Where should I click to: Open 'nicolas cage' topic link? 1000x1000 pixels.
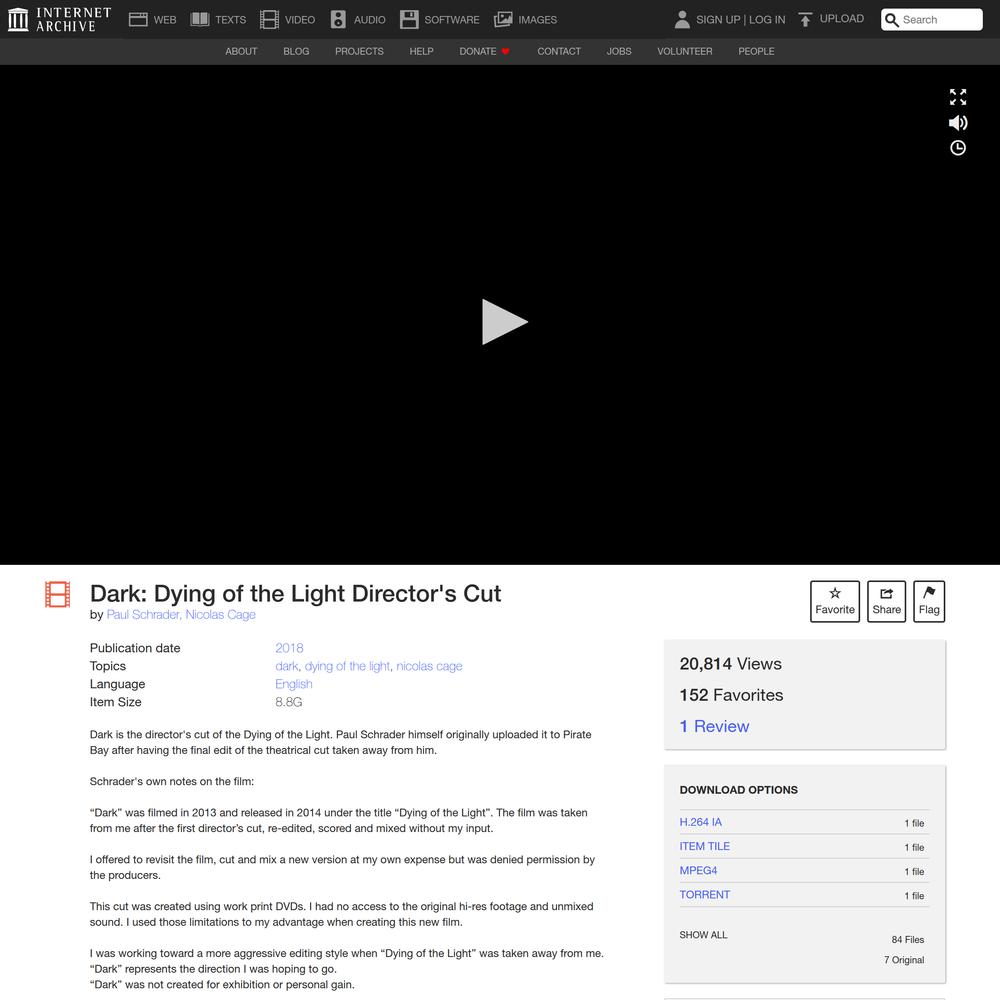pyautogui.click(x=429, y=666)
